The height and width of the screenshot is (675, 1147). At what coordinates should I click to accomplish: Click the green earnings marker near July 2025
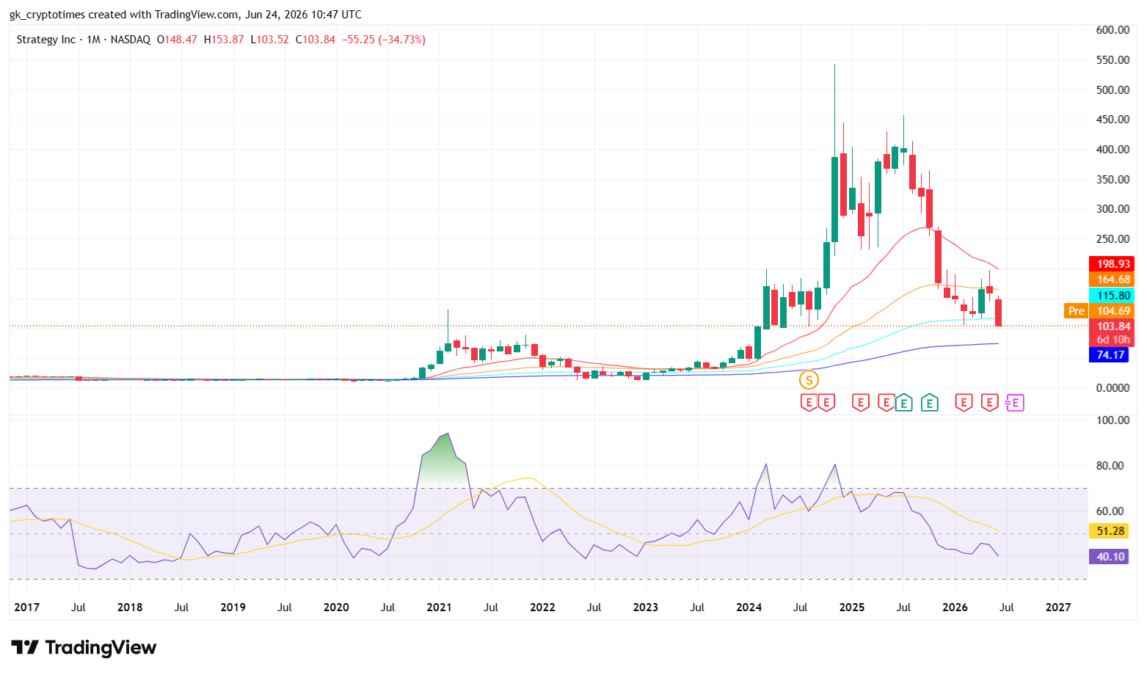[x=903, y=402]
